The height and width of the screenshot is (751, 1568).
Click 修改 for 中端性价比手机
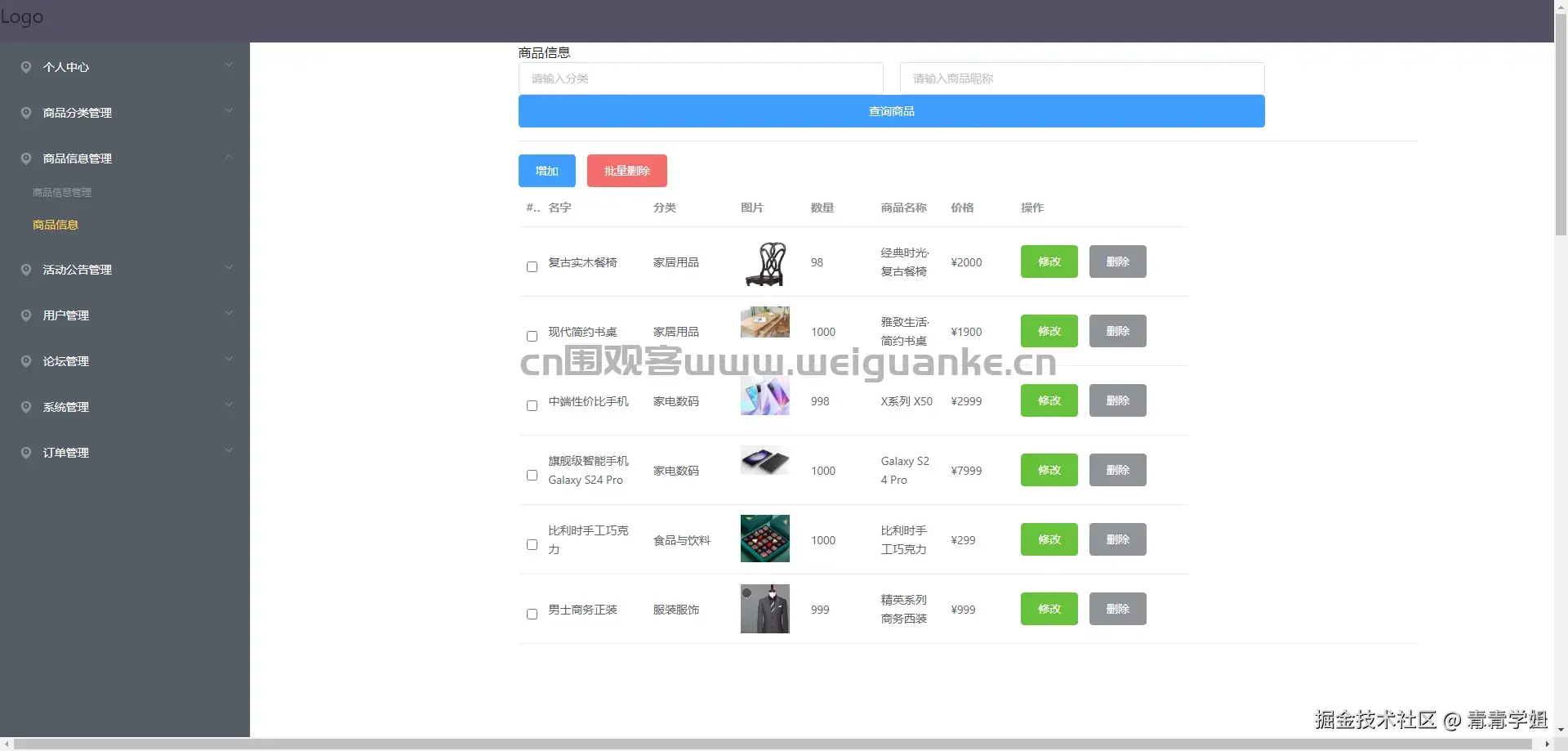tap(1049, 400)
